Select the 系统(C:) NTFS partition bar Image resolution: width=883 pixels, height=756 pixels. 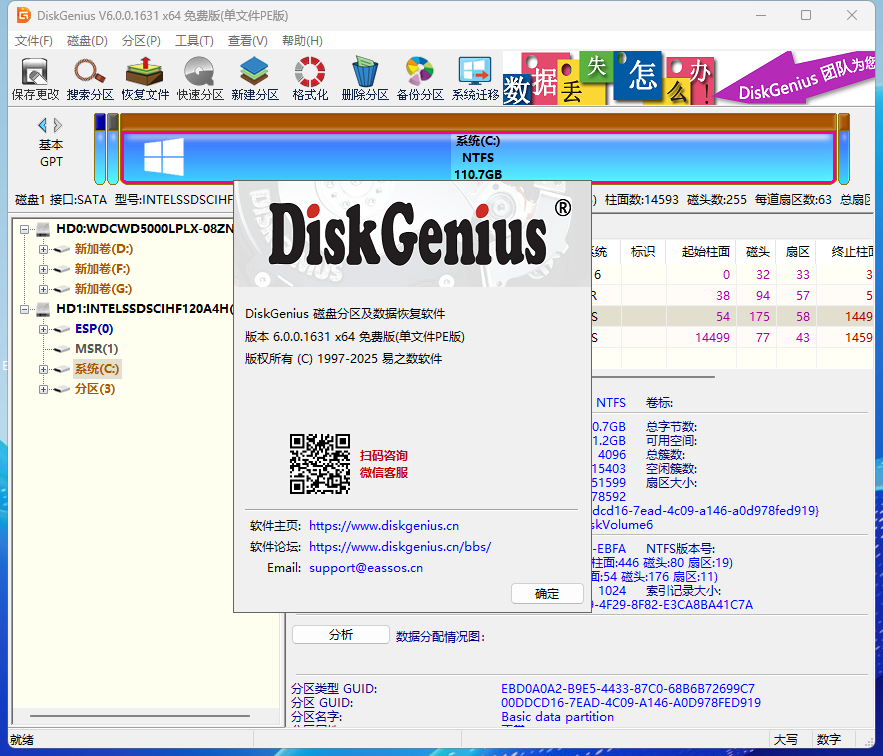(x=478, y=157)
